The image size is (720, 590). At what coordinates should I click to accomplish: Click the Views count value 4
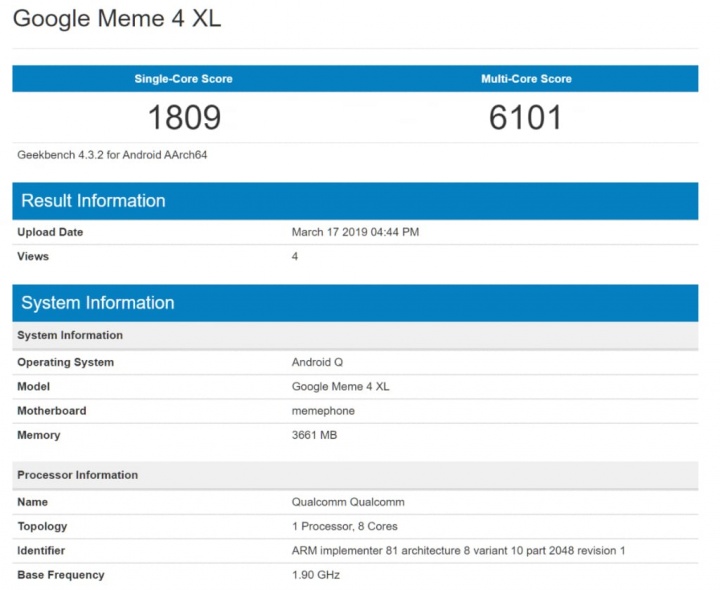point(295,256)
